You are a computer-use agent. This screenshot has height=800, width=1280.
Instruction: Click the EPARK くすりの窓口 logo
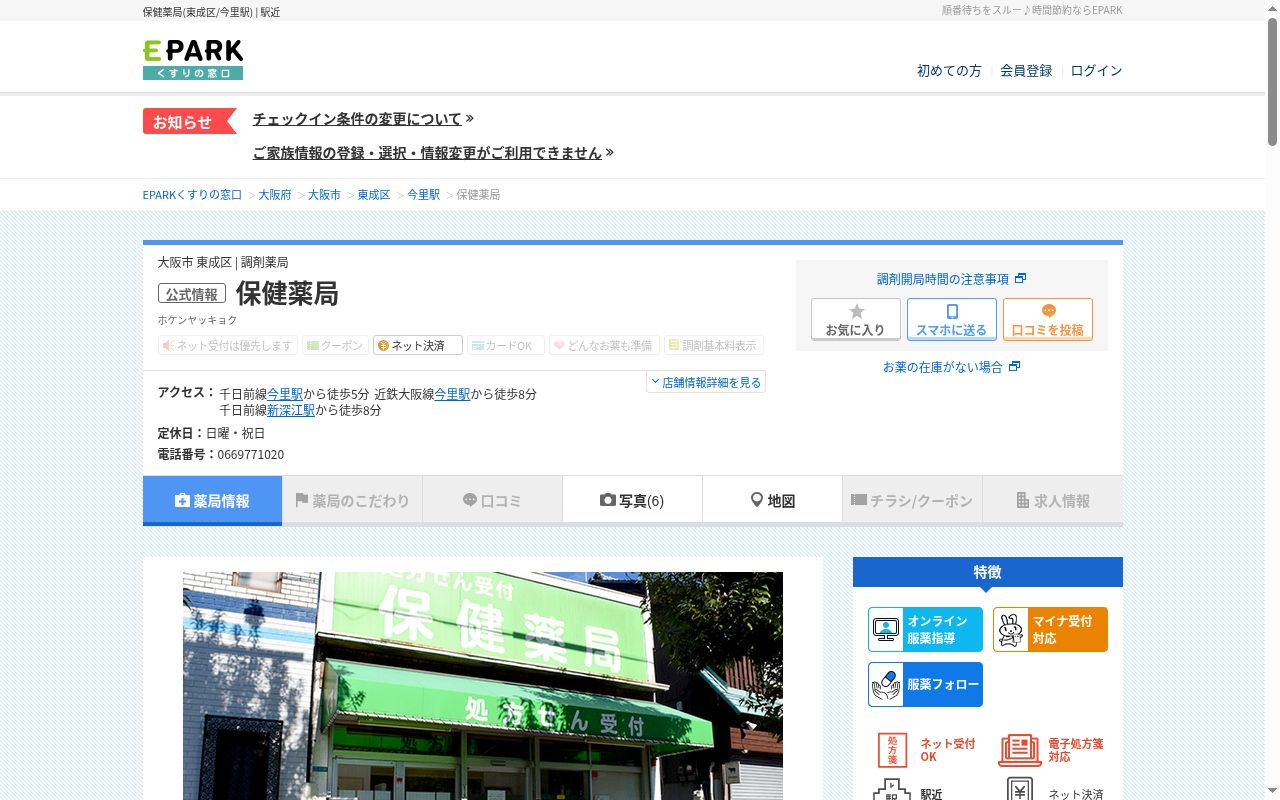tap(193, 60)
